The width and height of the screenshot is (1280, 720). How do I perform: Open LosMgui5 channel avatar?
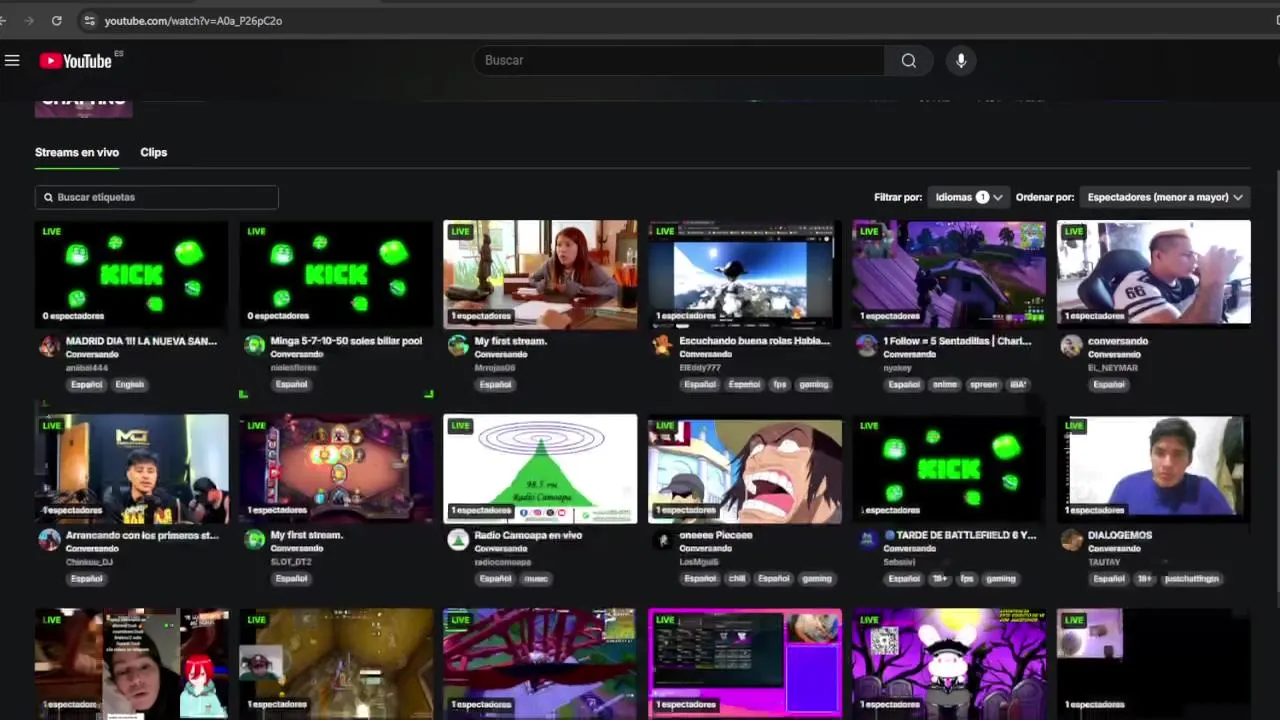click(662, 540)
